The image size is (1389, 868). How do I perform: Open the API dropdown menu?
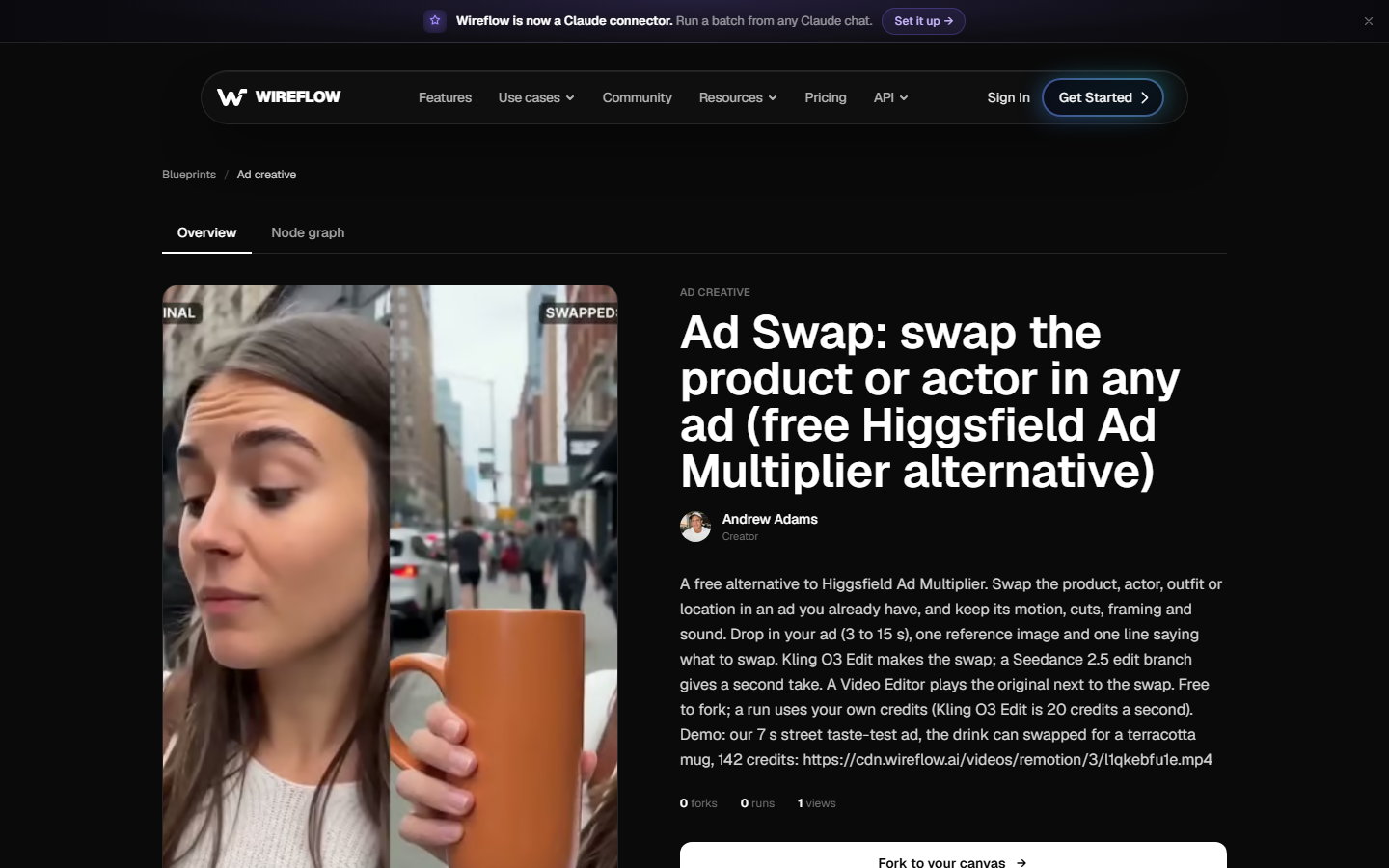pos(890,97)
